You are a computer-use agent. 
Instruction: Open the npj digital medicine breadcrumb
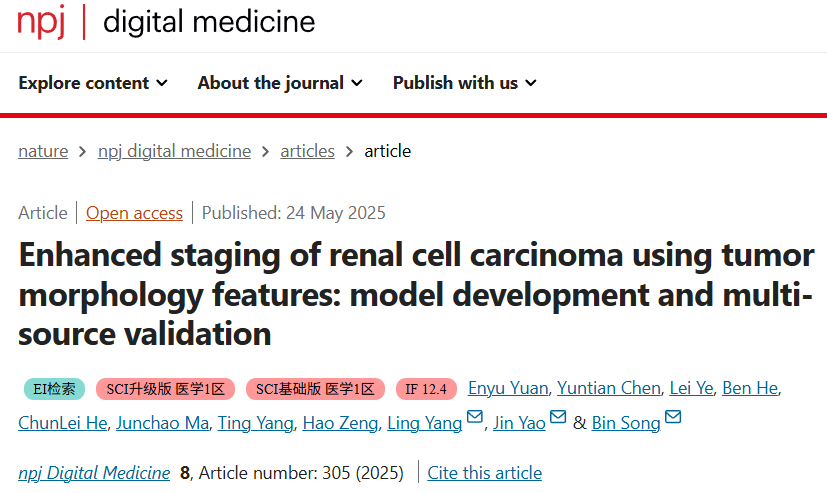click(175, 151)
